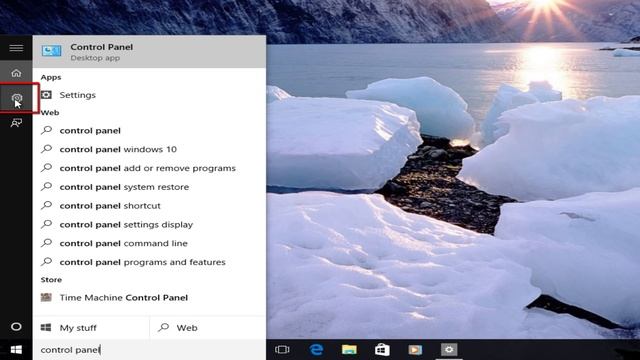640x360 pixels.
Task: Pick "control panel command line" suggestion
Action: click(x=149, y=243)
